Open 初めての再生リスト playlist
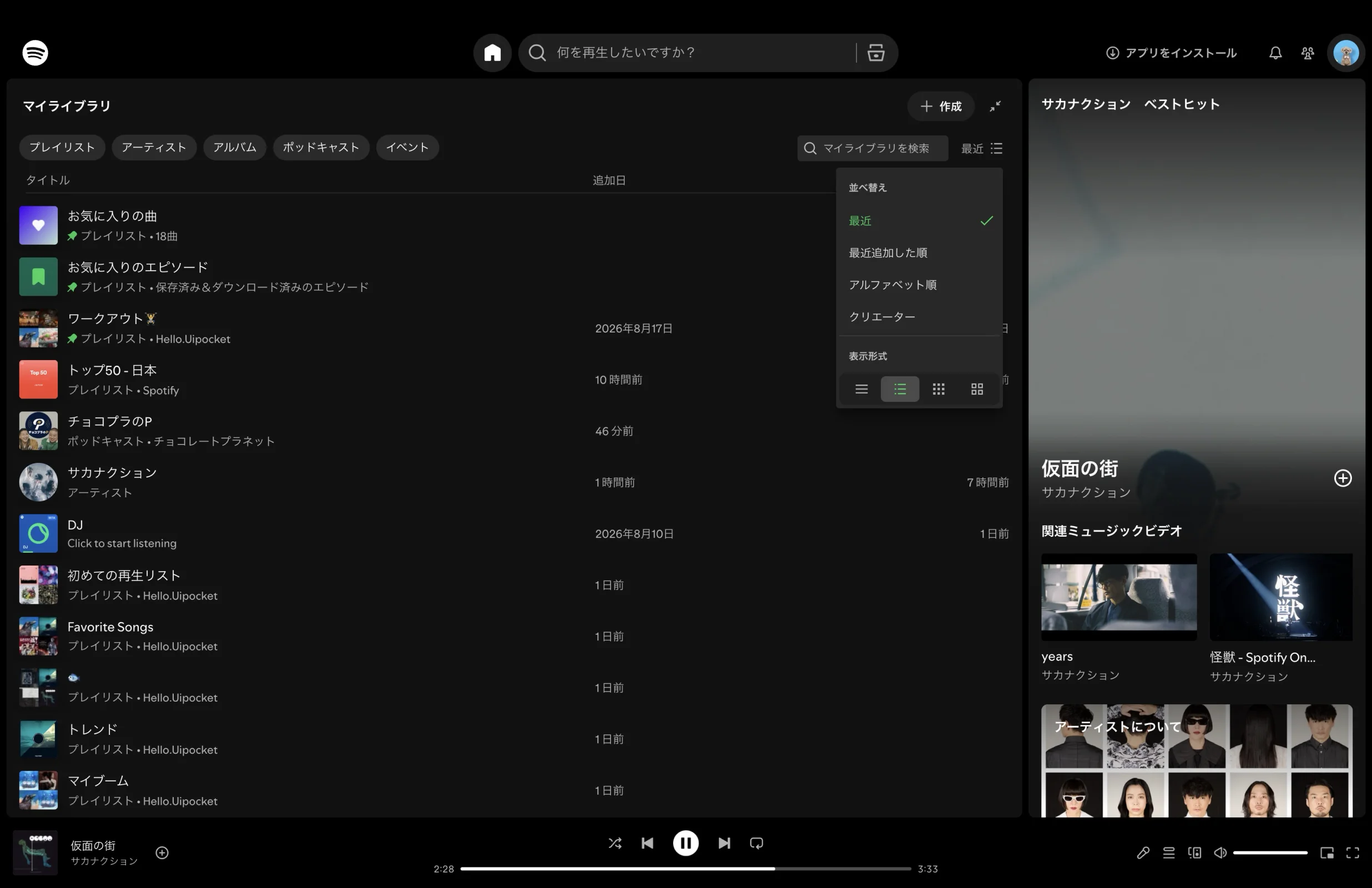The image size is (1372, 888). tap(514, 585)
